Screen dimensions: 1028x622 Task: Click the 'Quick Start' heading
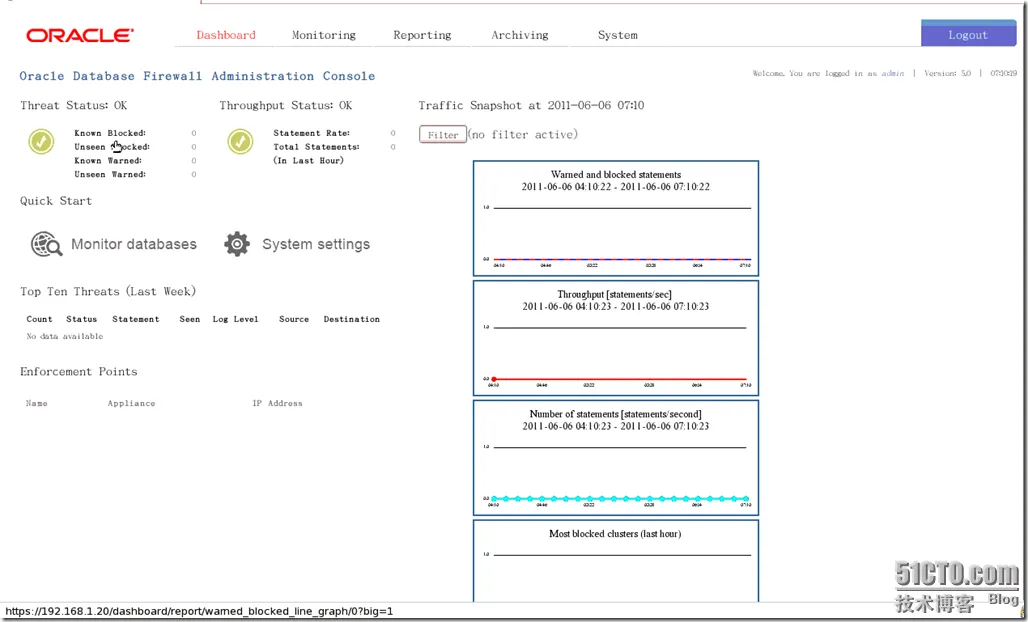pyautogui.click(x=56, y=201)
